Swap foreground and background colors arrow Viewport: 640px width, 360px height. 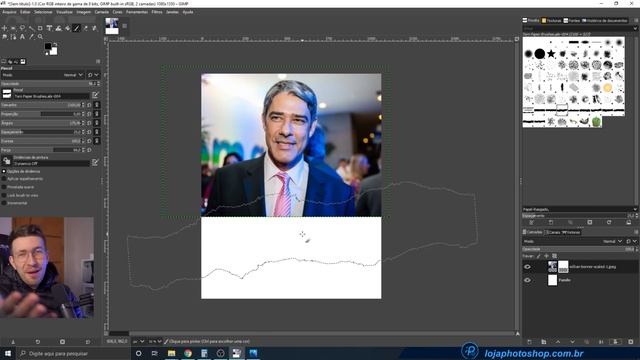tap(55, 44)
